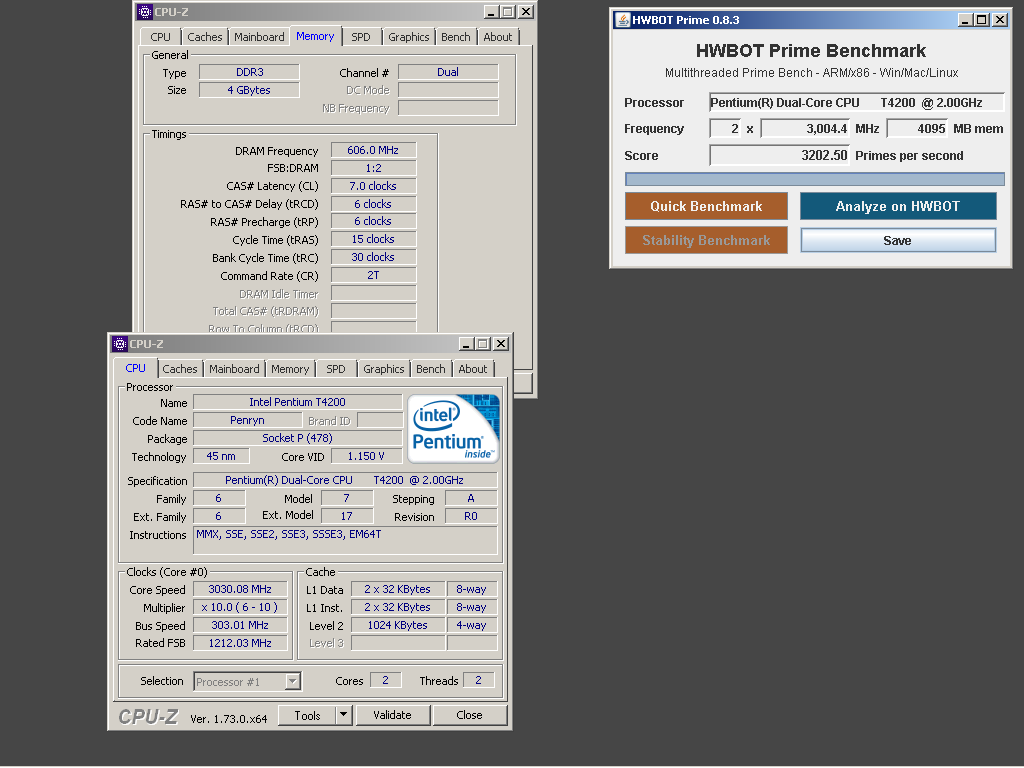
Task: Open the Tools dropdown arrow in CPU-Z
Action: click(x=344, y=715)
